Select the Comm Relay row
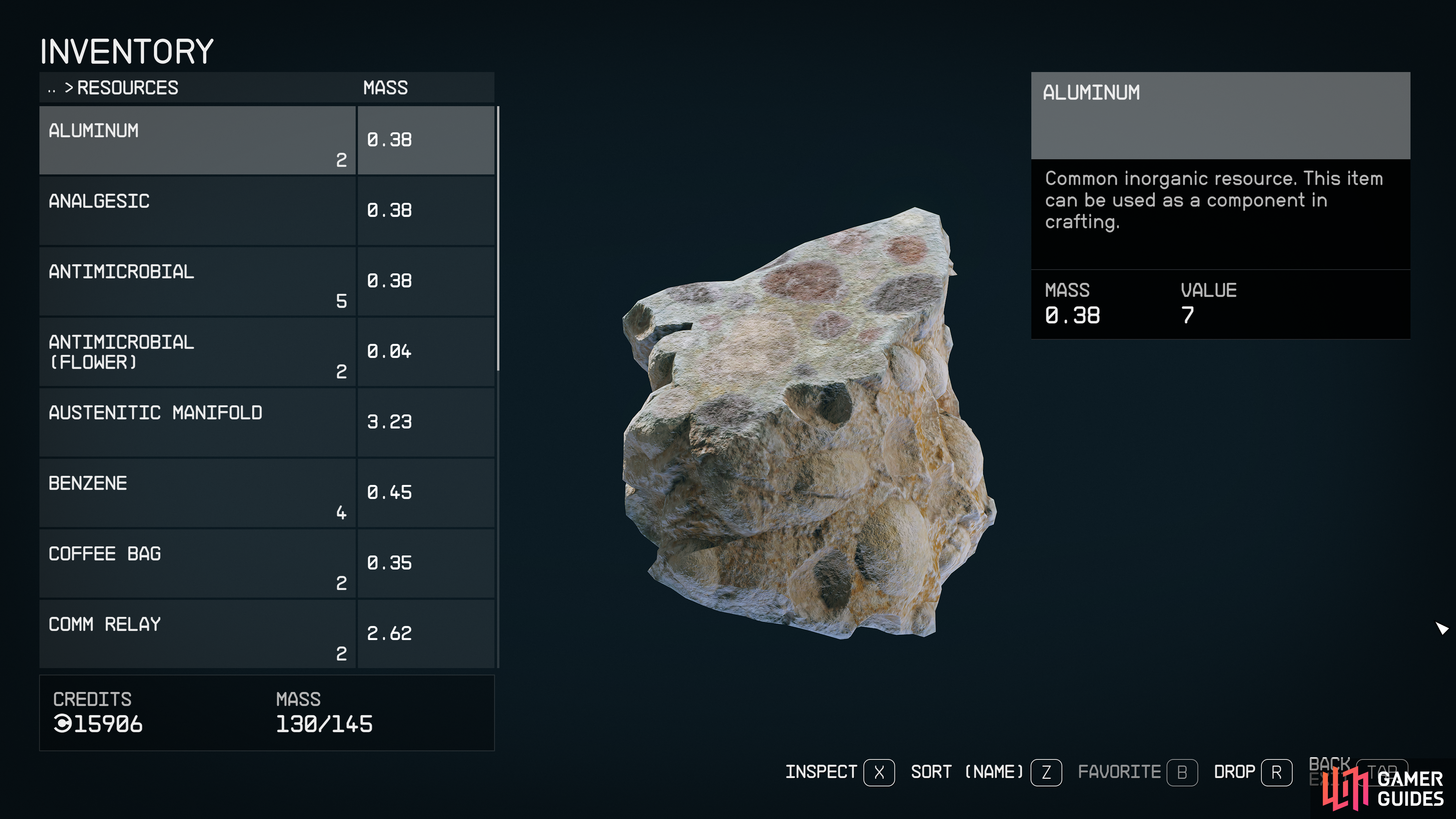The width and height of the screenshot is (1456, 819). [x=267, y=634]
